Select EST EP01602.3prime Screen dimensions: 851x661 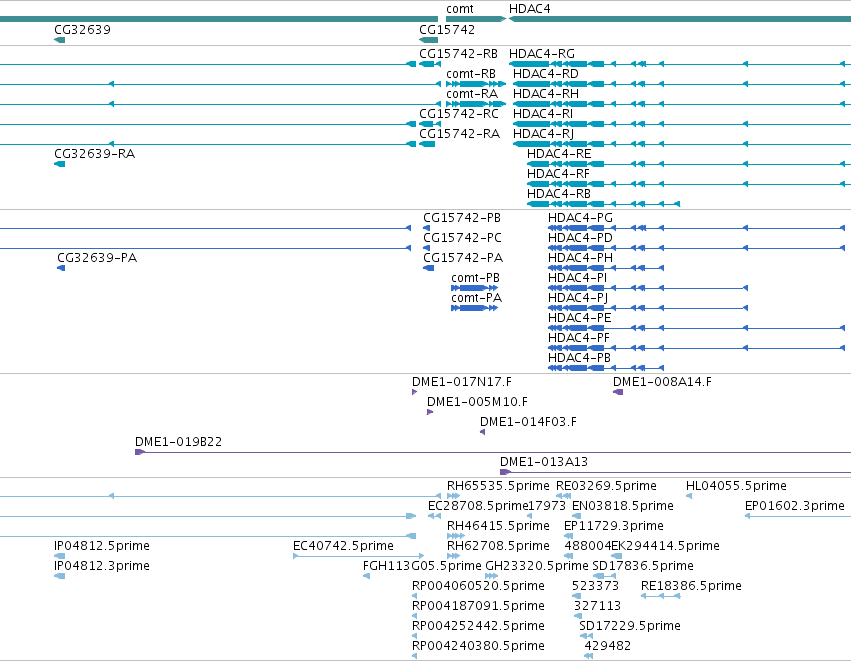[795, 506]
